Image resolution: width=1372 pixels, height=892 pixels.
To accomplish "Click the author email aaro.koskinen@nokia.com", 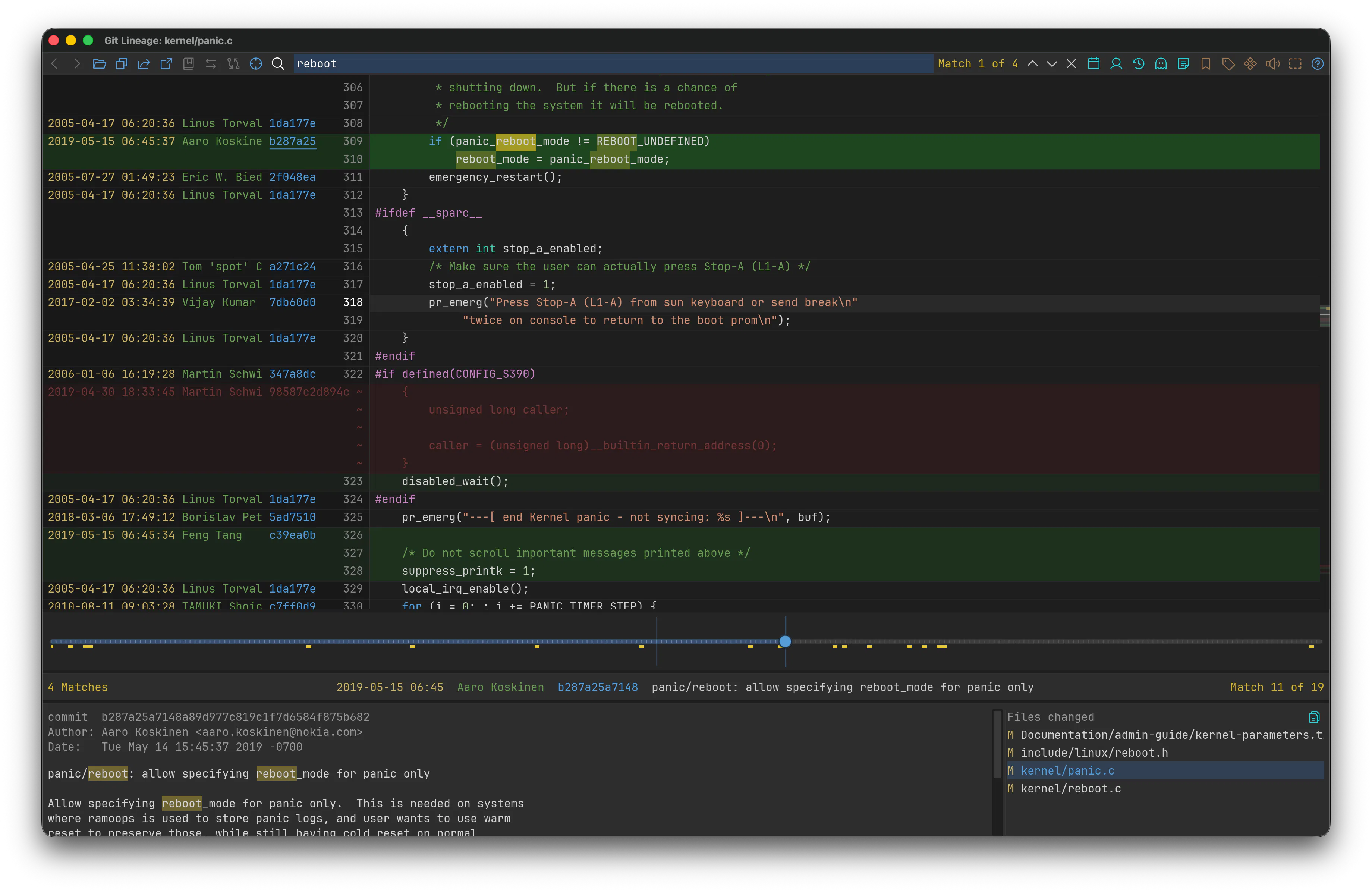I will click(280, 732).
